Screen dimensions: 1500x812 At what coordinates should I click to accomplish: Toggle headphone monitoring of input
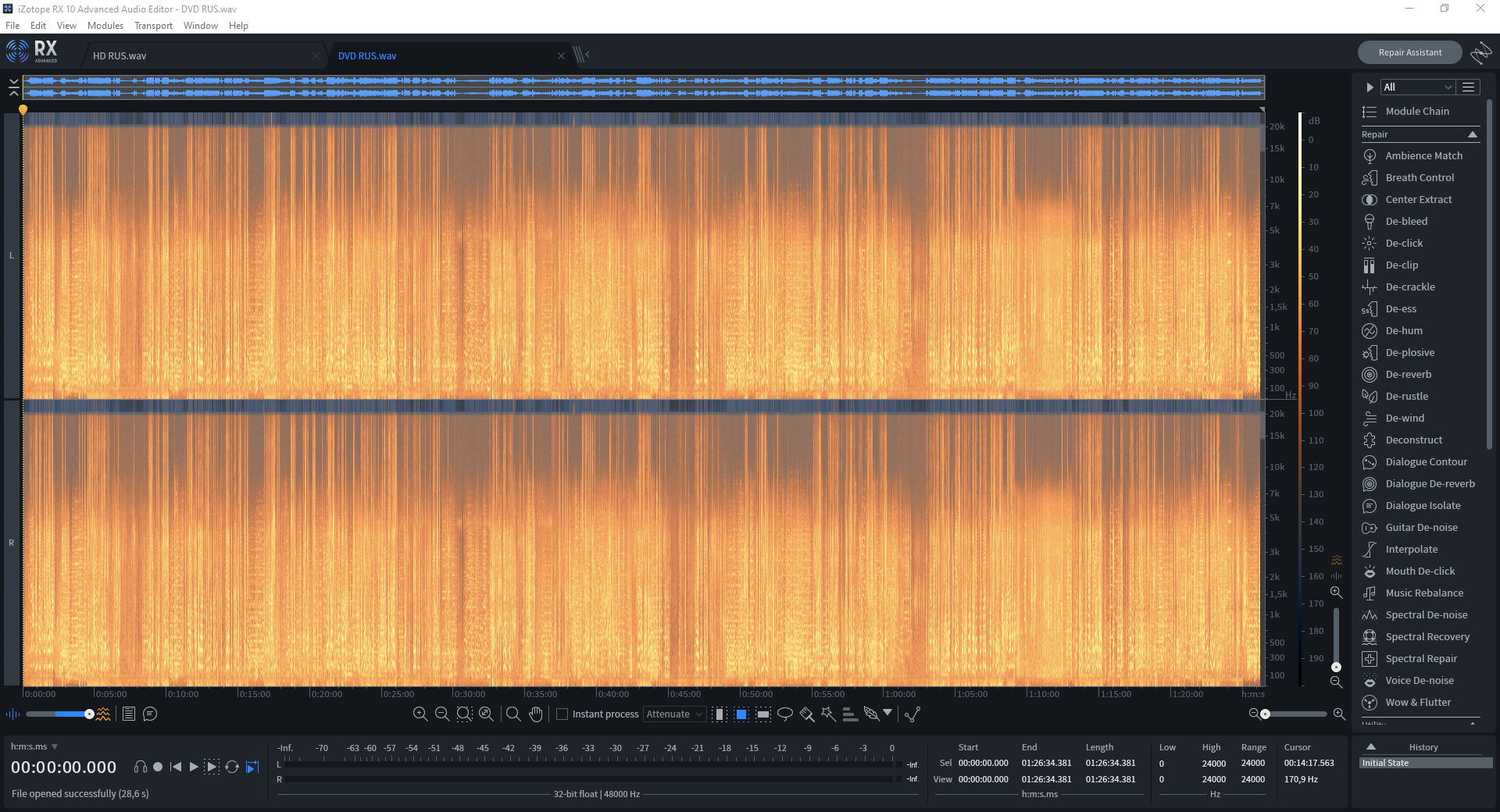pyautogui.click(x=141, y=767)
